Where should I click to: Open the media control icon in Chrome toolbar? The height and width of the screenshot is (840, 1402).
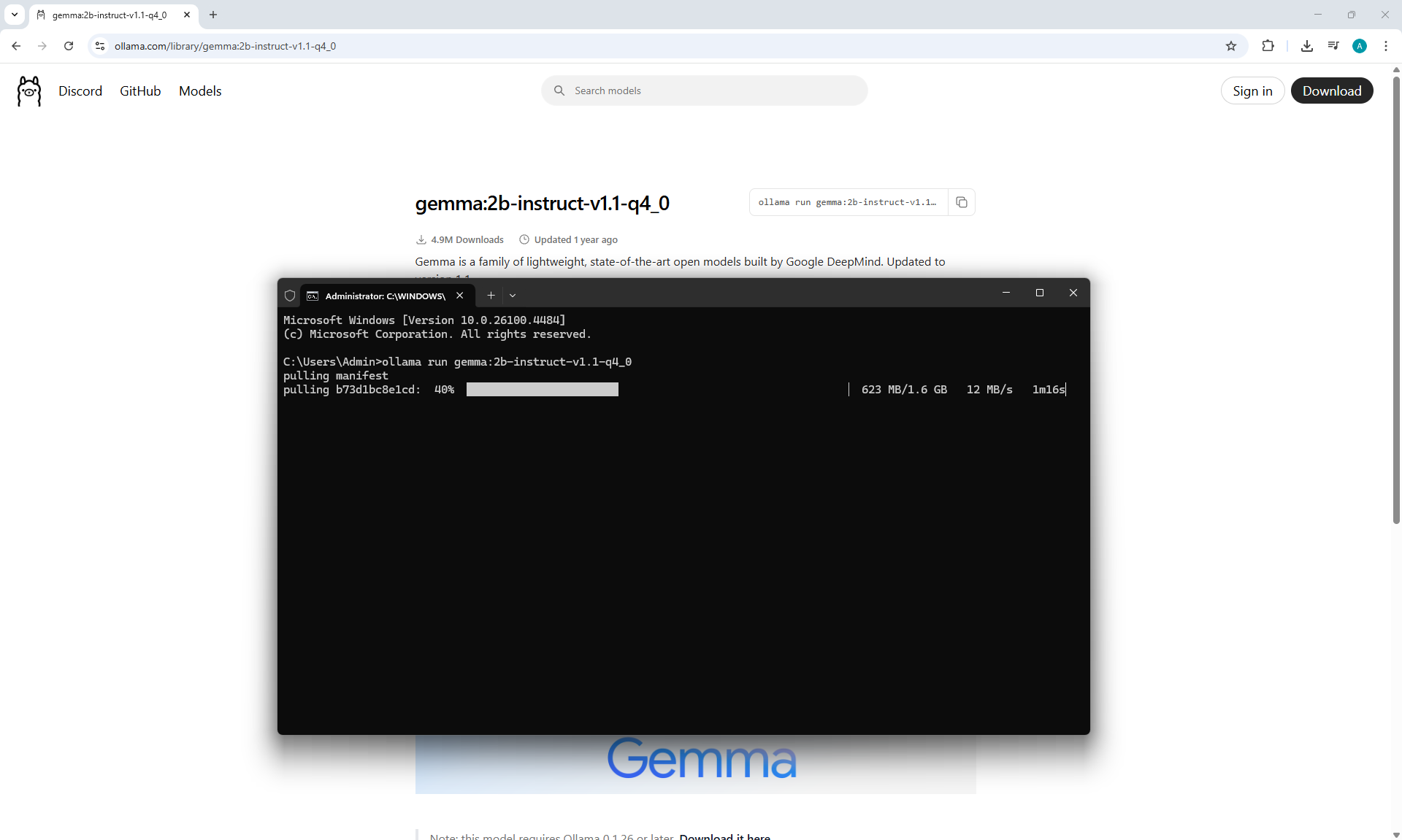[1333, 46]
